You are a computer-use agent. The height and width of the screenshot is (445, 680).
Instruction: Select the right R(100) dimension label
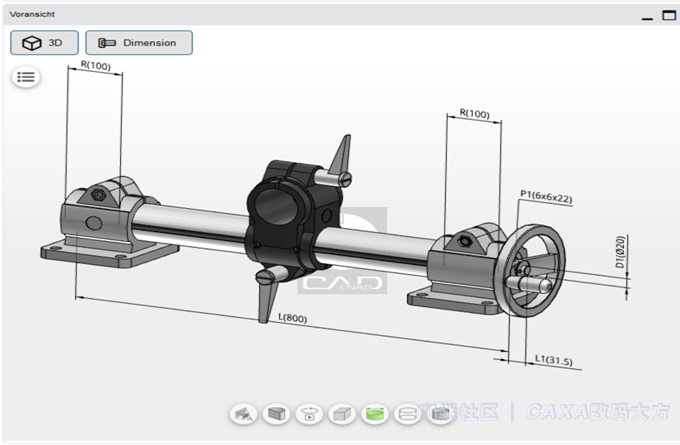click(x=474, y=114)
